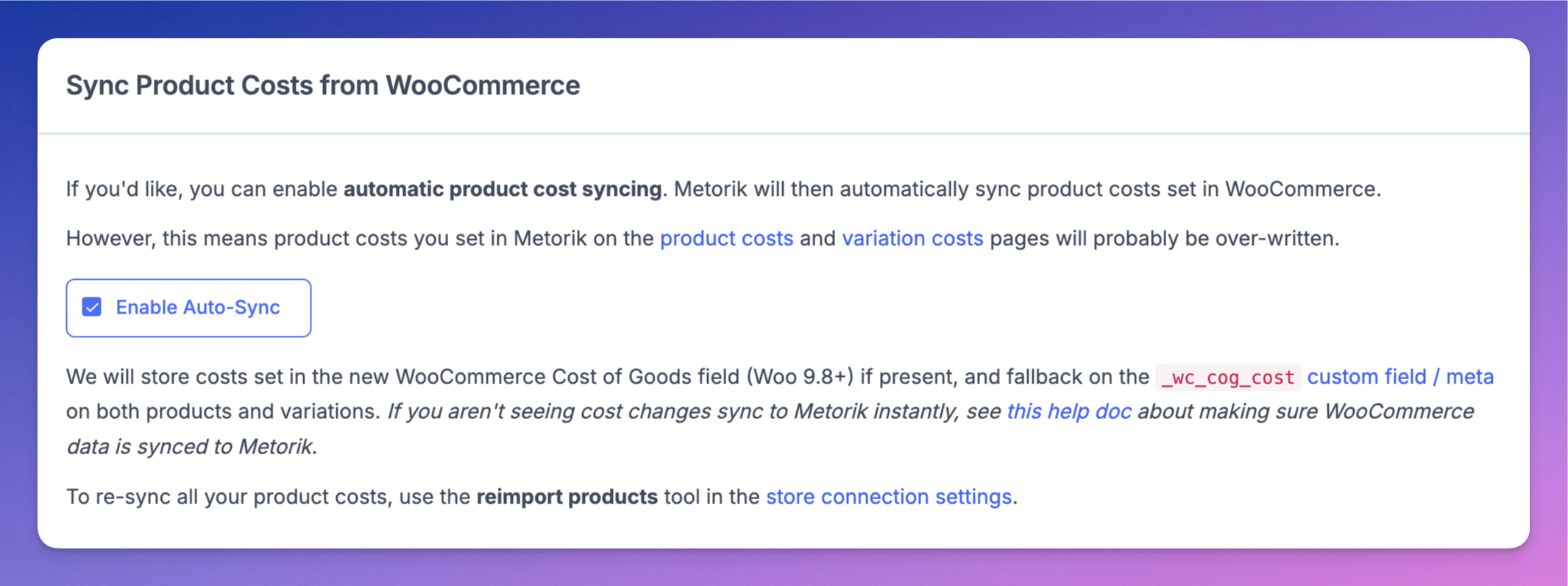Open the variation costs link
Viewport: 1568px width, 586px height.
(x=912, y=239)
